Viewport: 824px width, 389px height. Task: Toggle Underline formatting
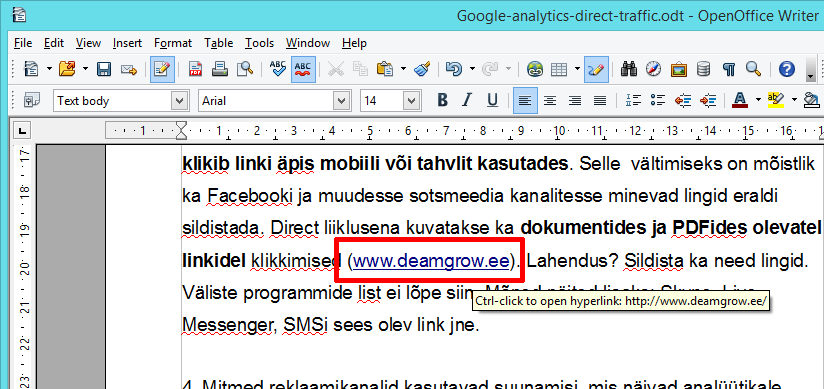[x=492, y=100]
